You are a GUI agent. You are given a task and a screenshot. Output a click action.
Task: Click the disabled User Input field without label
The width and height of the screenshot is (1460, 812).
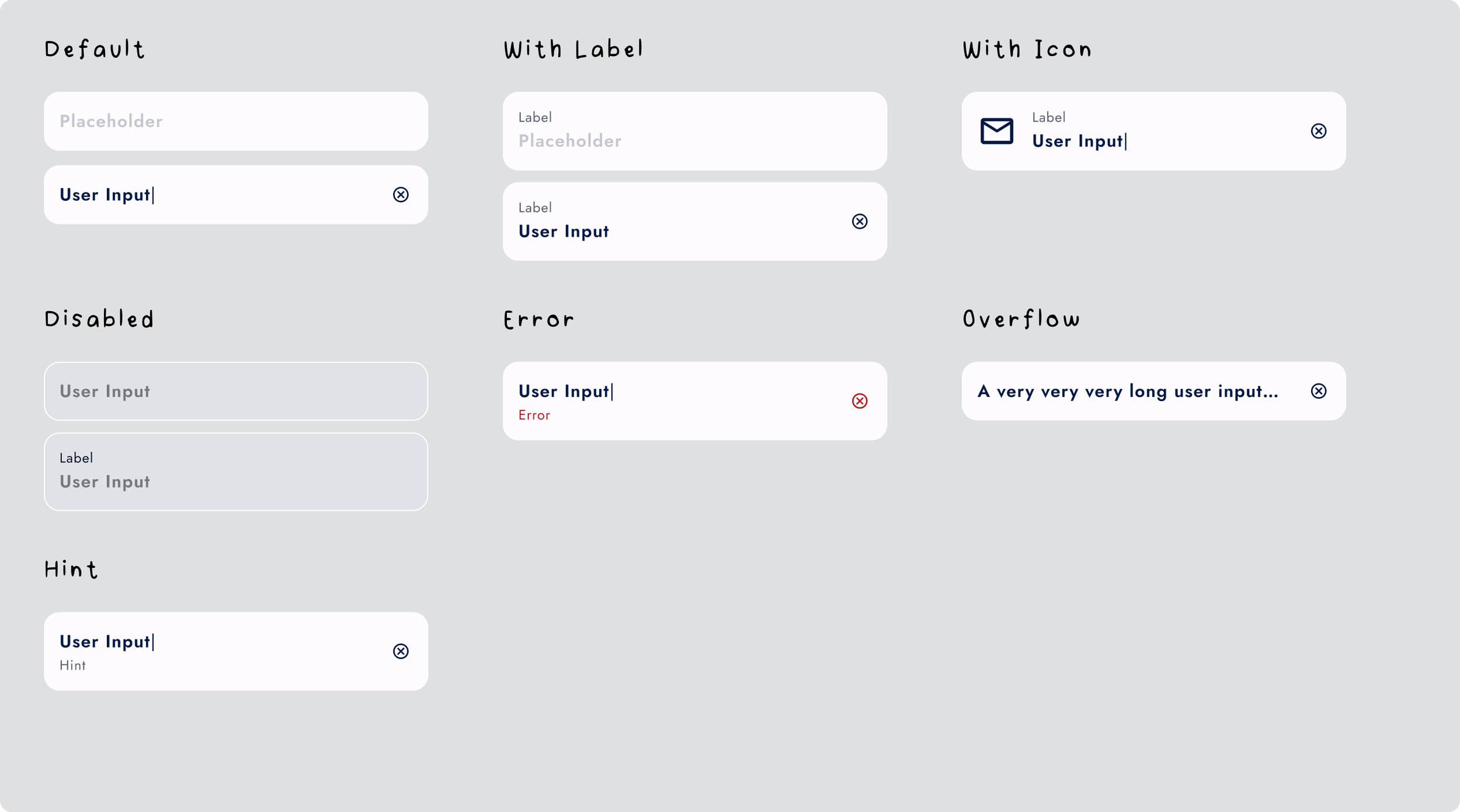click(x=235, y=391)
